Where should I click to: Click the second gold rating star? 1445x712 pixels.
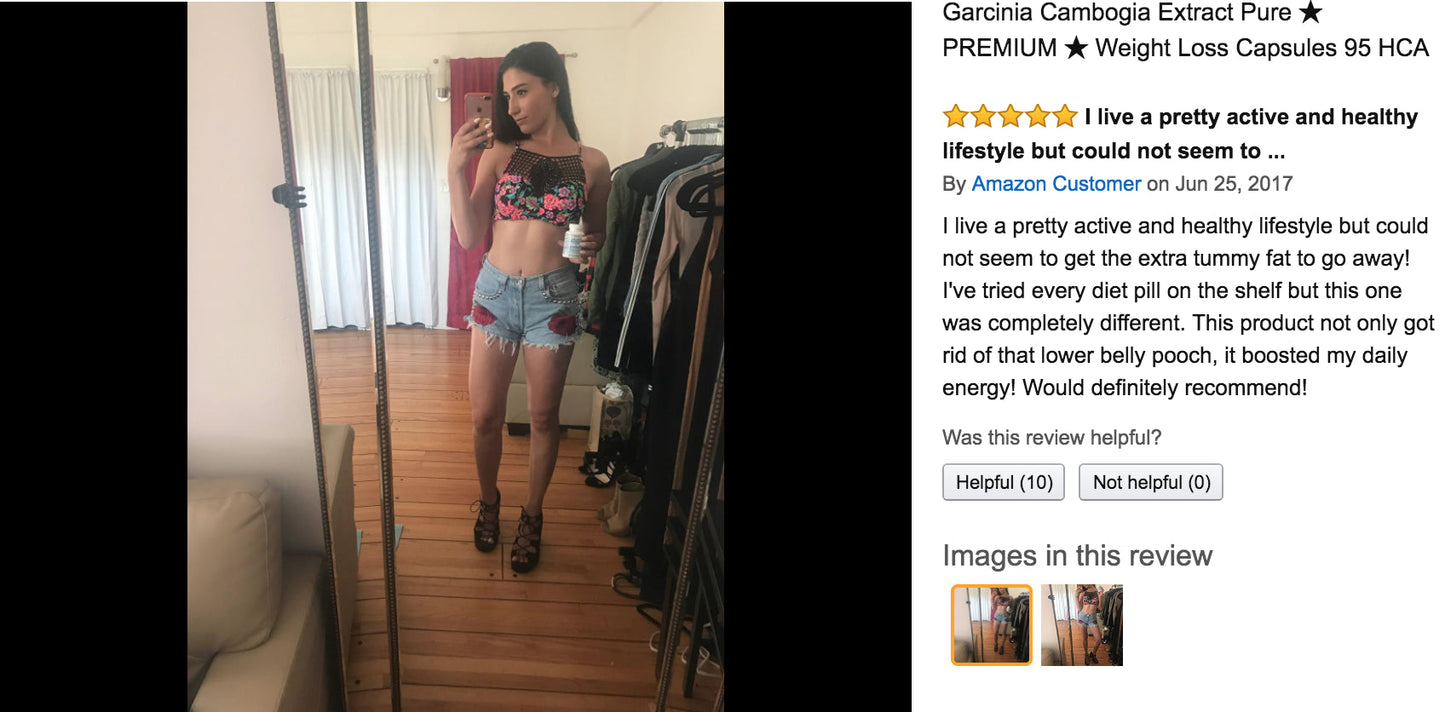coord(983,117)
